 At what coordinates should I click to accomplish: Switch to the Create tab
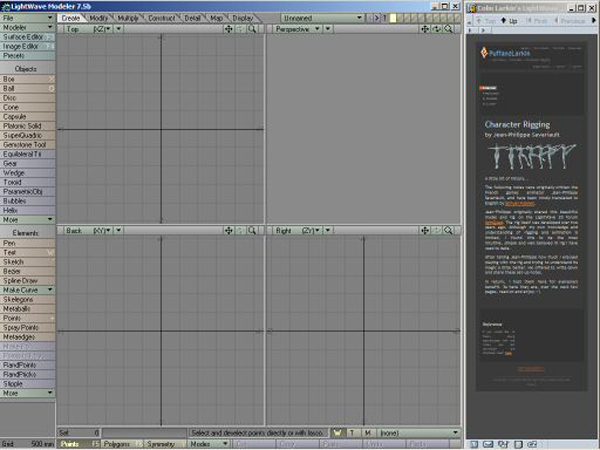(x=71, y=18)
